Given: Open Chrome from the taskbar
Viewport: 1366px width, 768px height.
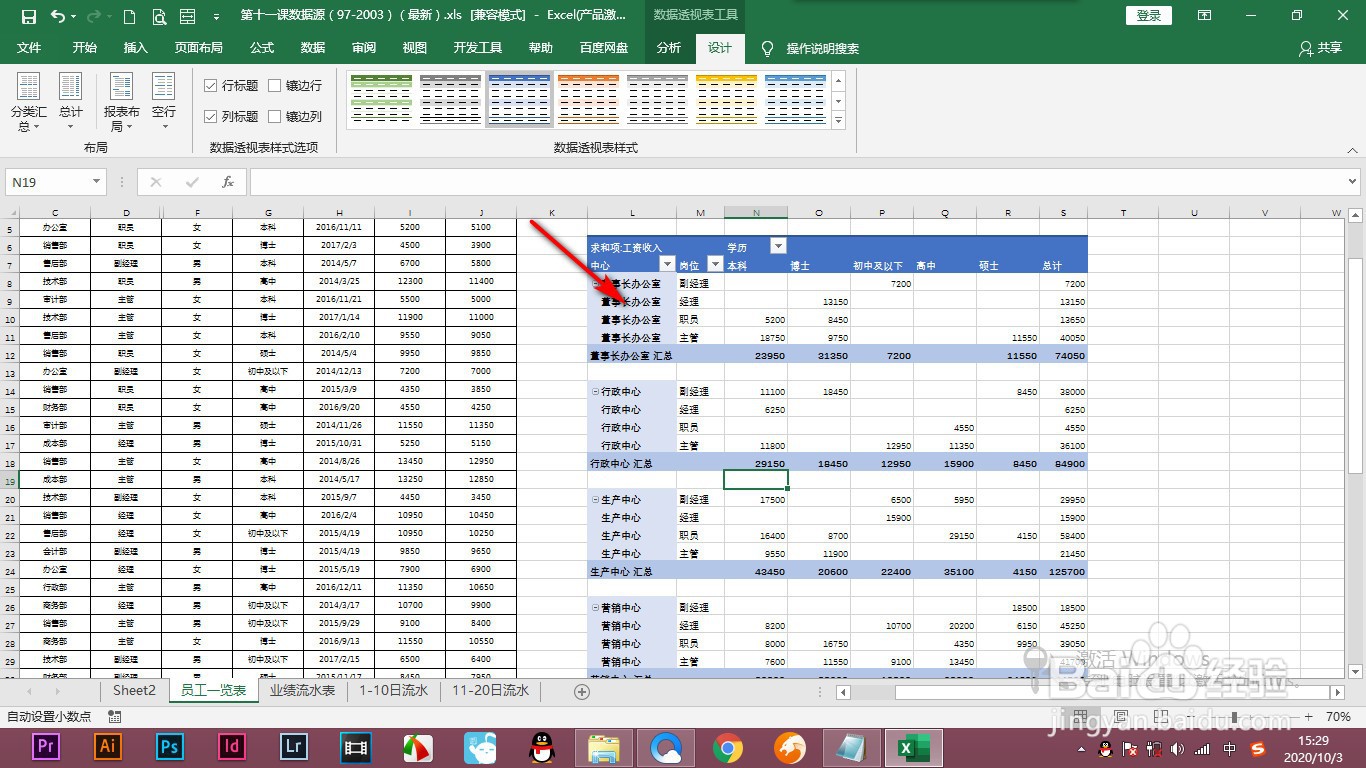Looking at the screenshot, I should [728, 747].
